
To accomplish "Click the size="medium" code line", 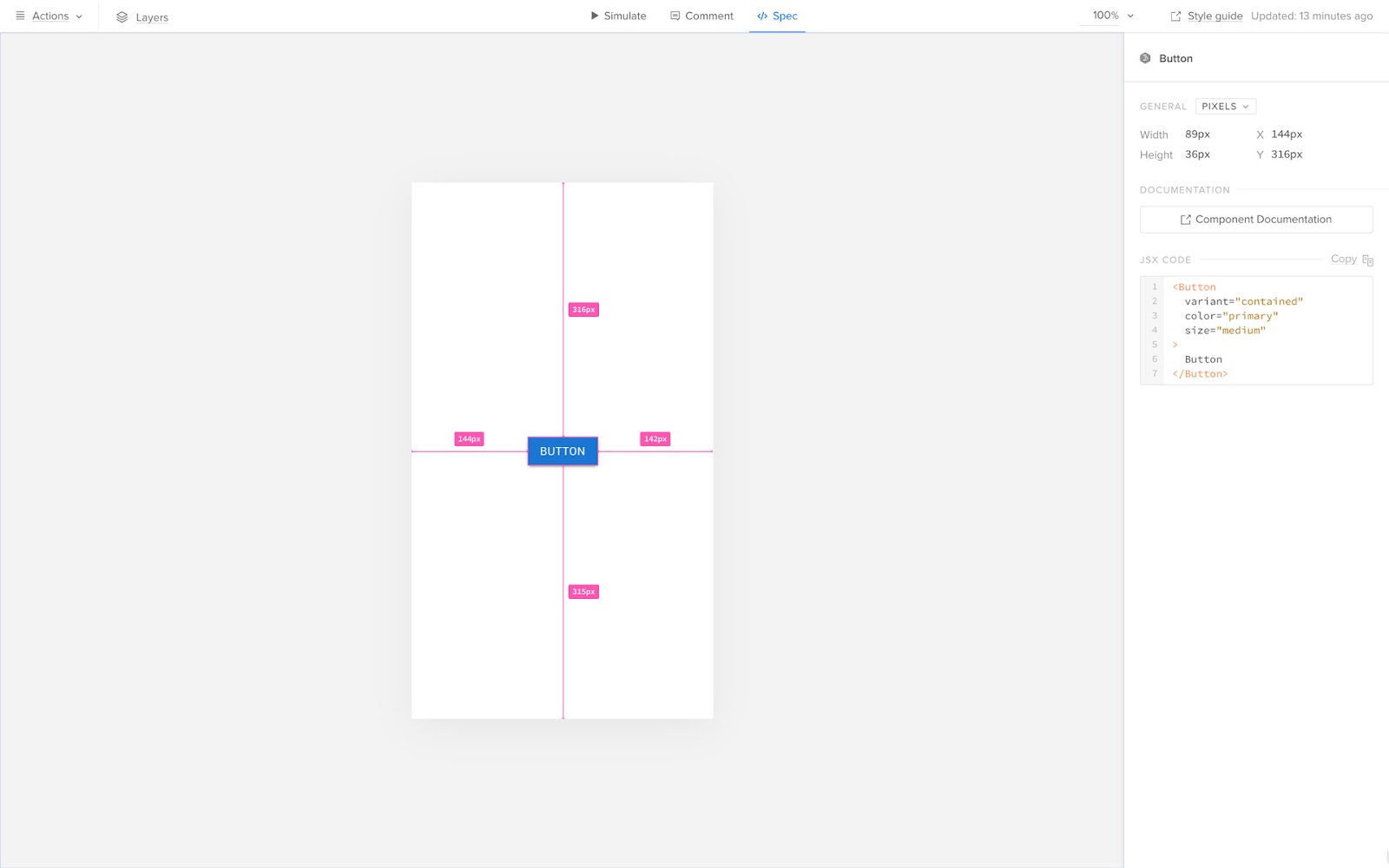I will 1226,331.
